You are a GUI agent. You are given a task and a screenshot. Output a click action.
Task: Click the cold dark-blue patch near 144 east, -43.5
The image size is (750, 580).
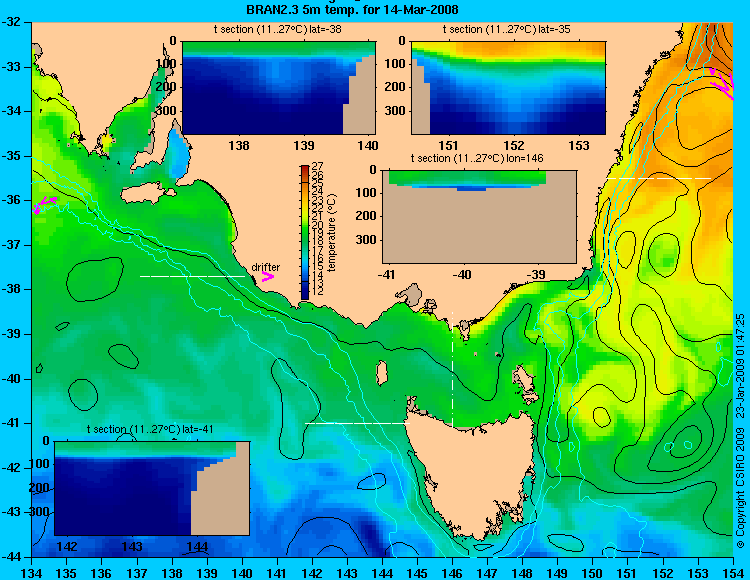(371, 531)
